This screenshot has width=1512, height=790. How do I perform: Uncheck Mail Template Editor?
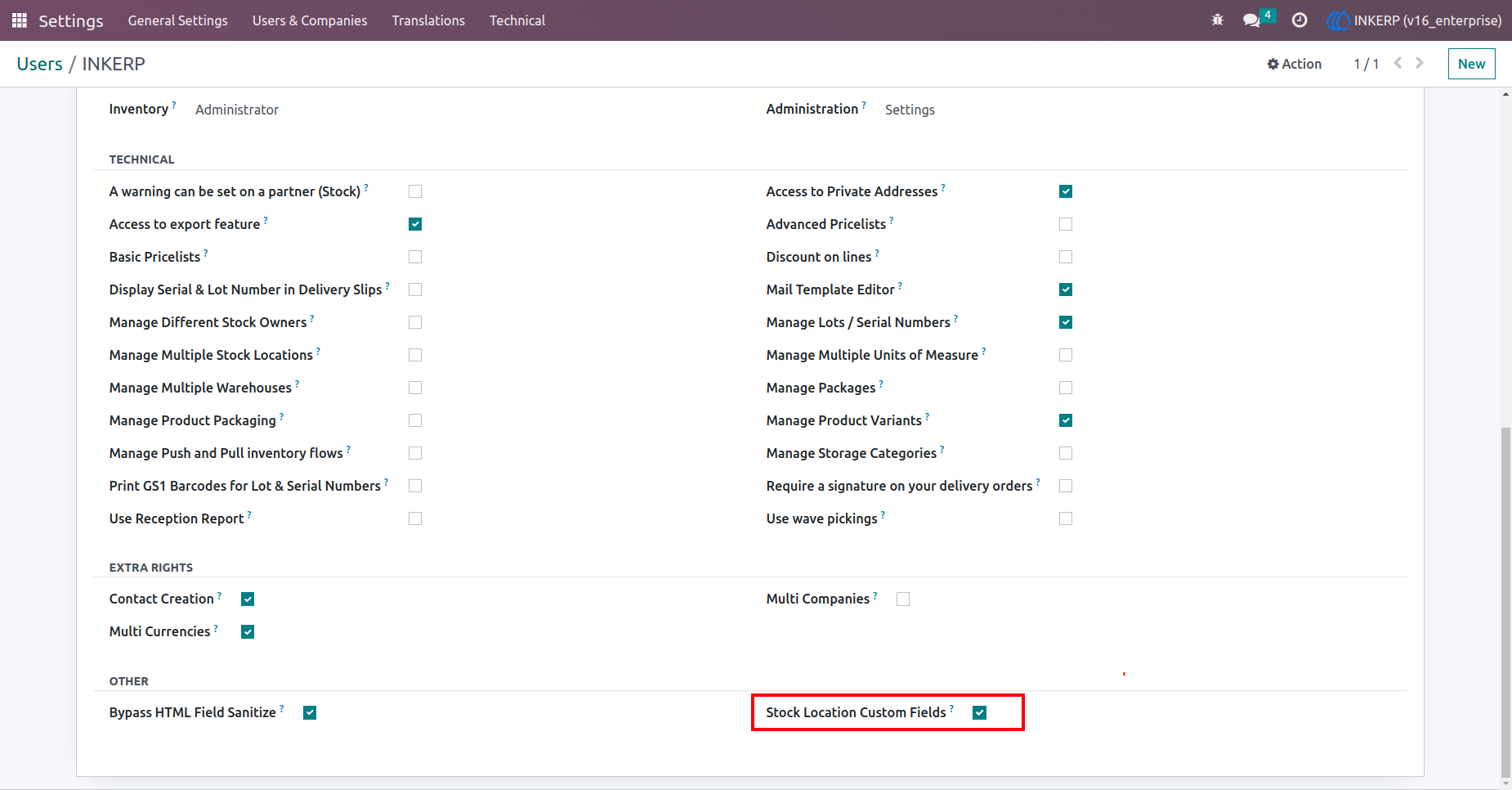(x=1066, y=290)
